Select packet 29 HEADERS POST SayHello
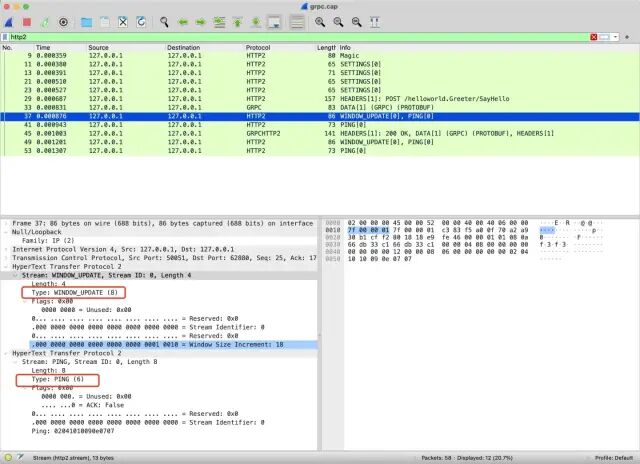This screenshot has height=464, width=640. pos(320,99)
